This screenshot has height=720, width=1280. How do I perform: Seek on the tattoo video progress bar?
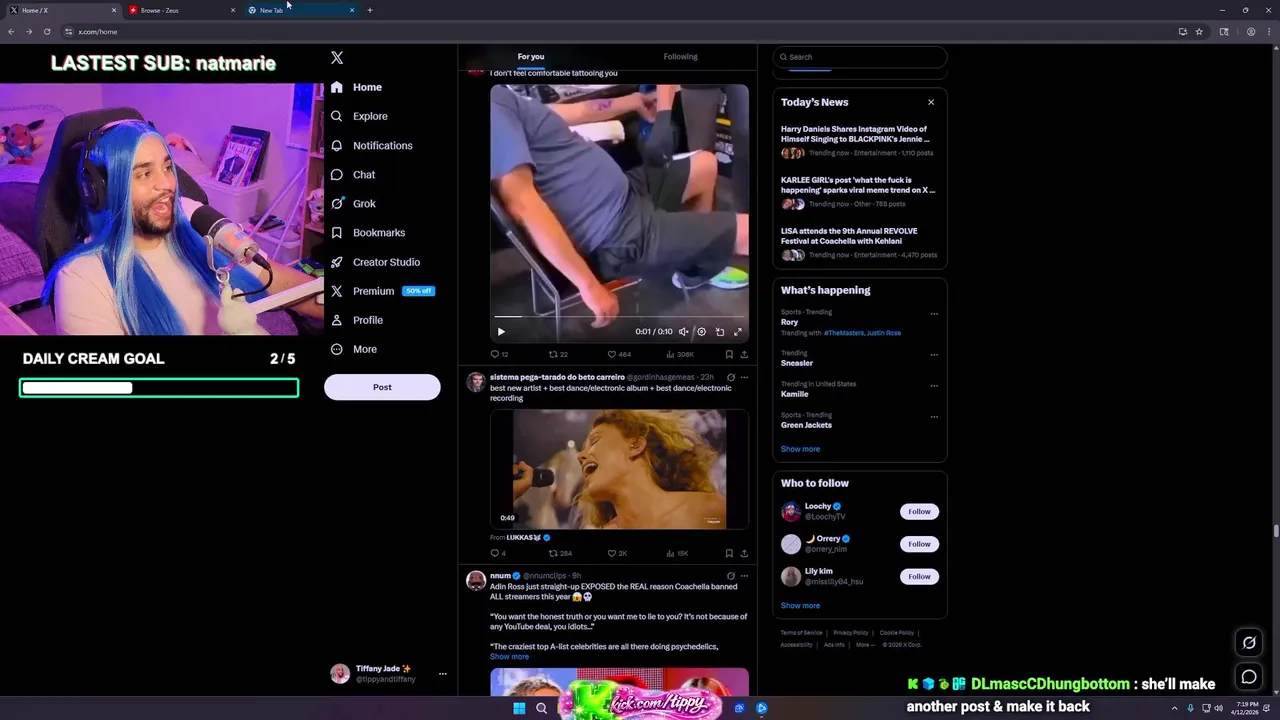pyautogui.click(x=619, y=317)
